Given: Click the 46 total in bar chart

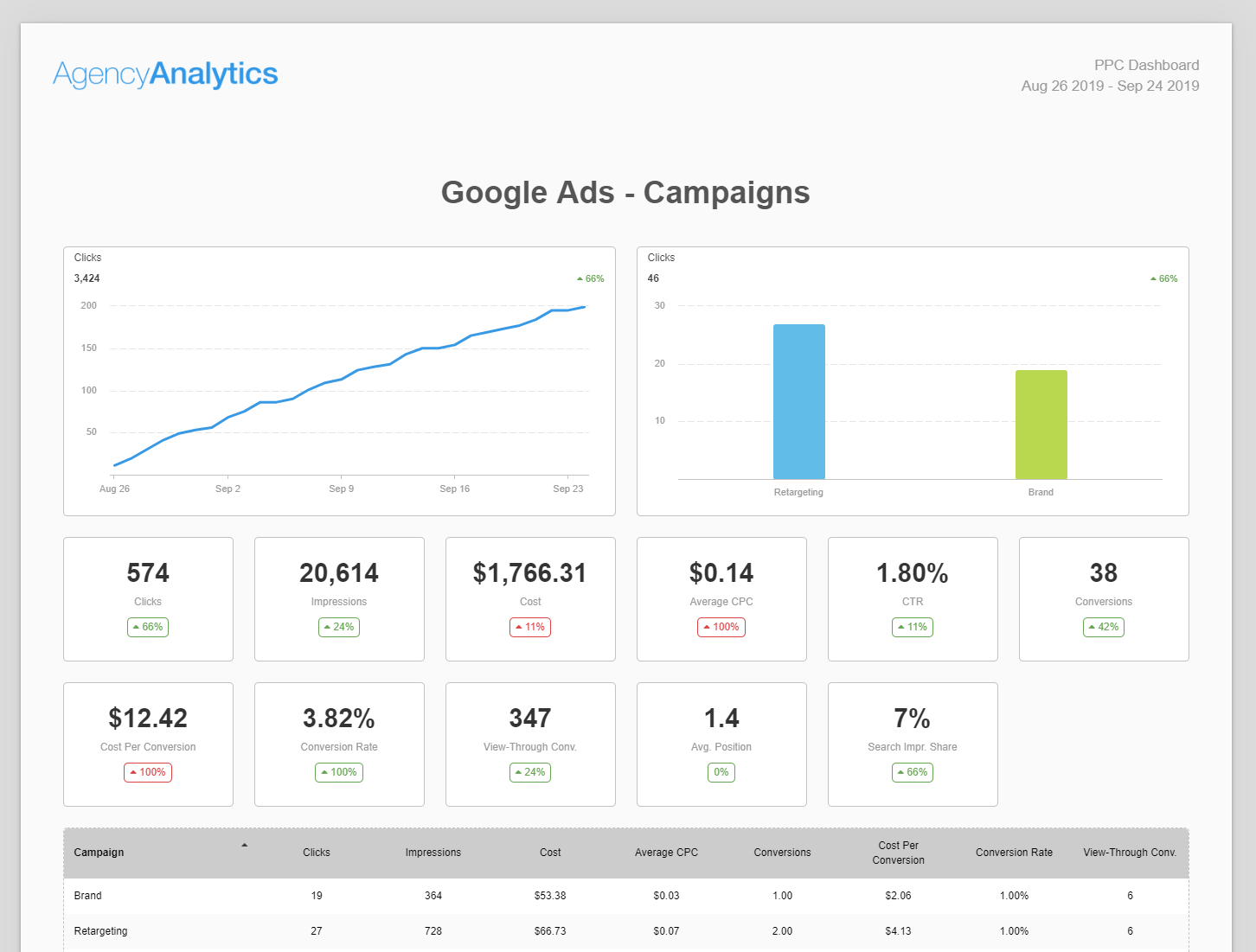Looking at the screenshot, I should click(x=653, y=278).
